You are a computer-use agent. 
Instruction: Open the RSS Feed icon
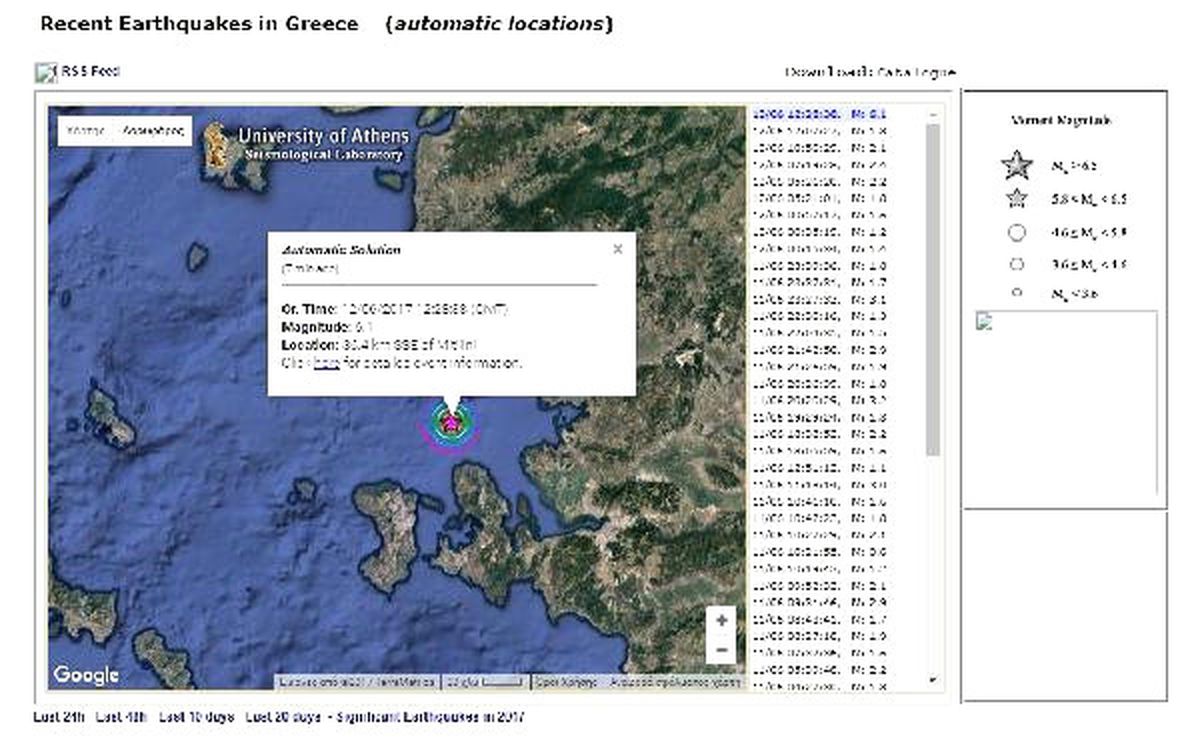click(45, 72)
